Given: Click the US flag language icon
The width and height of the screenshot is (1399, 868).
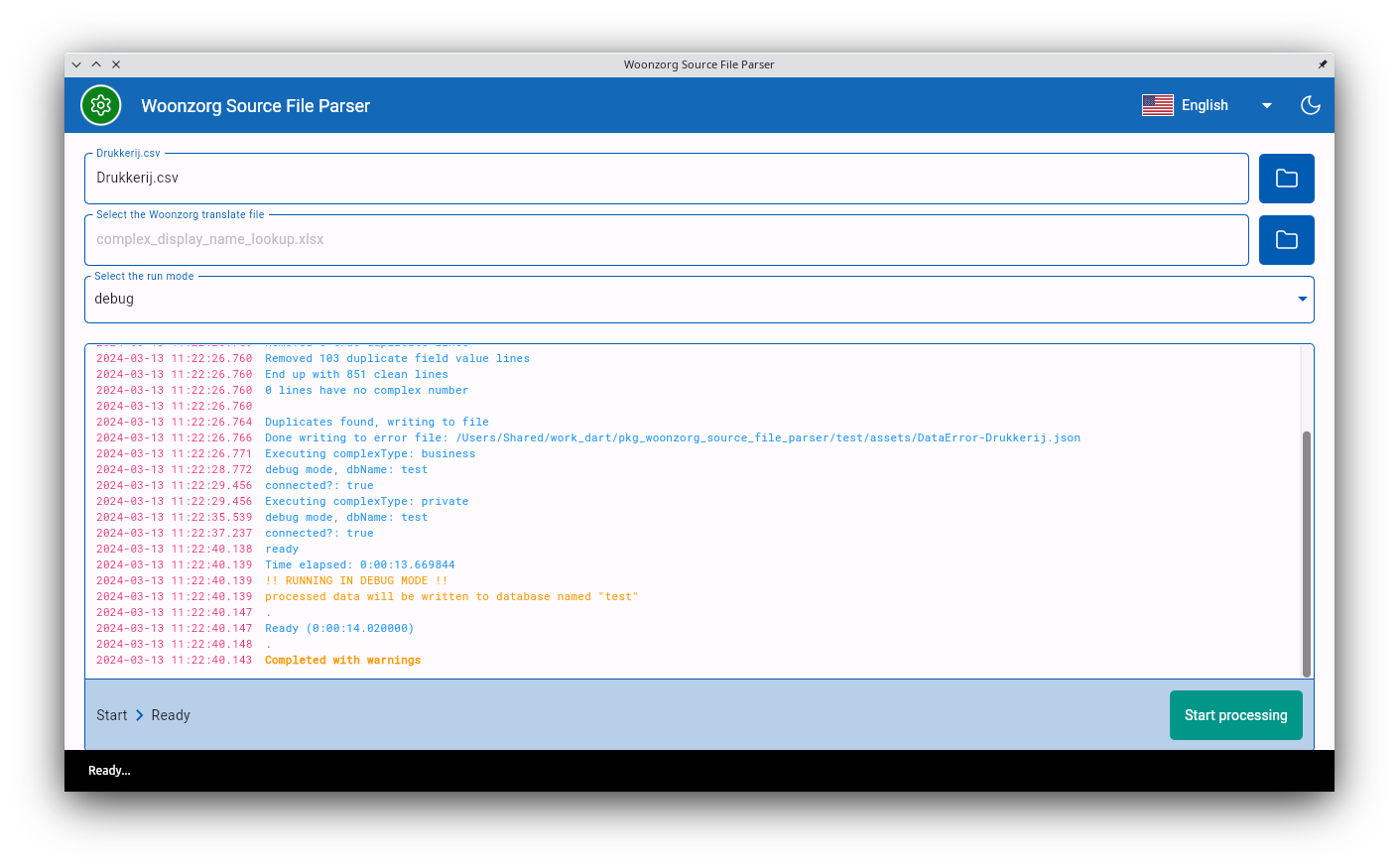Looking at the screenshot, I should 1157,105.
